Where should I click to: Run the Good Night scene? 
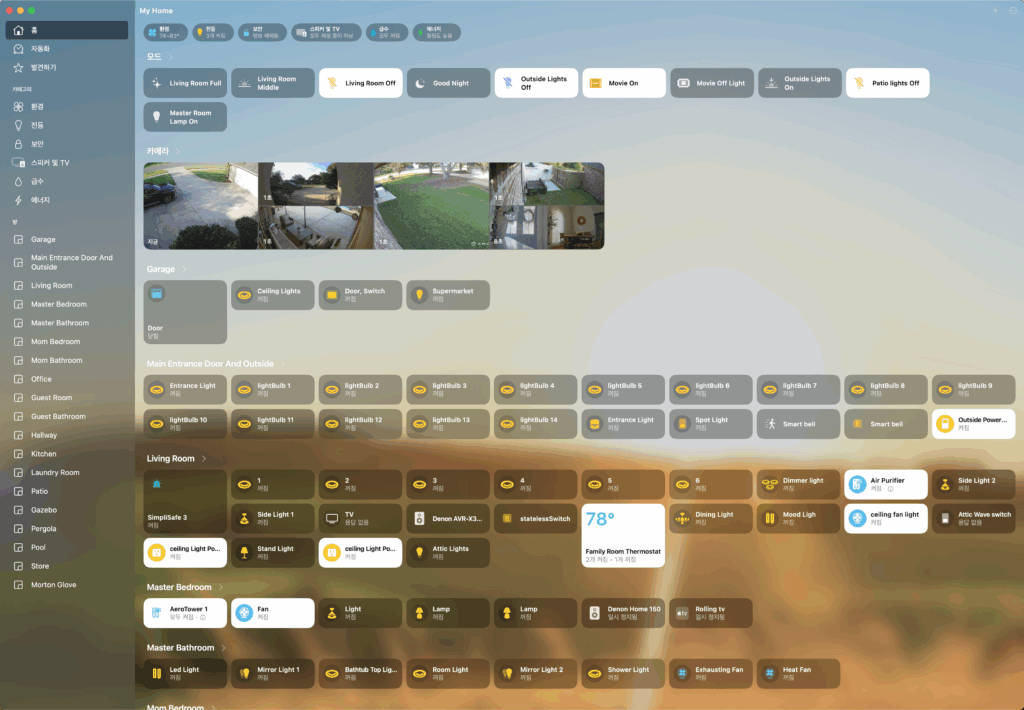tap(448, 83)
